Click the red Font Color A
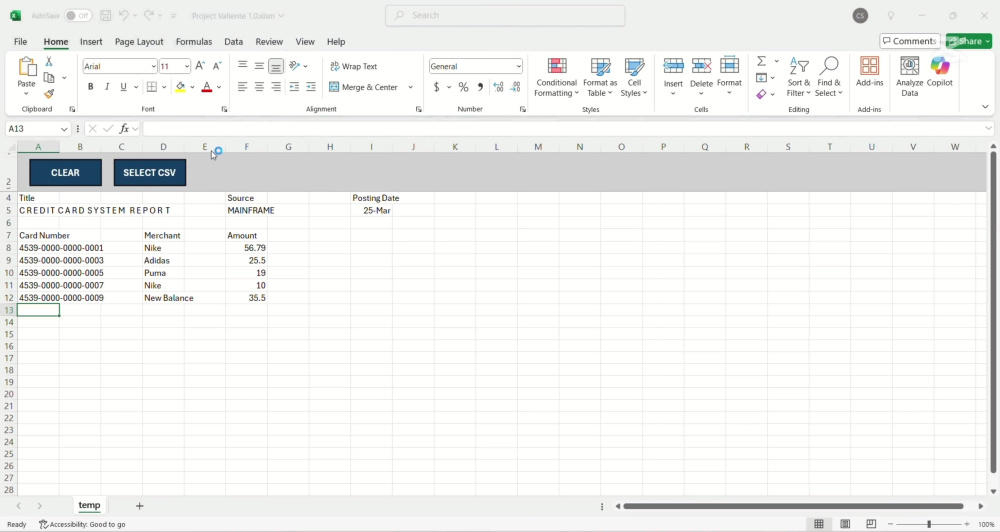Screen dimensions: 1000x532 207,87
